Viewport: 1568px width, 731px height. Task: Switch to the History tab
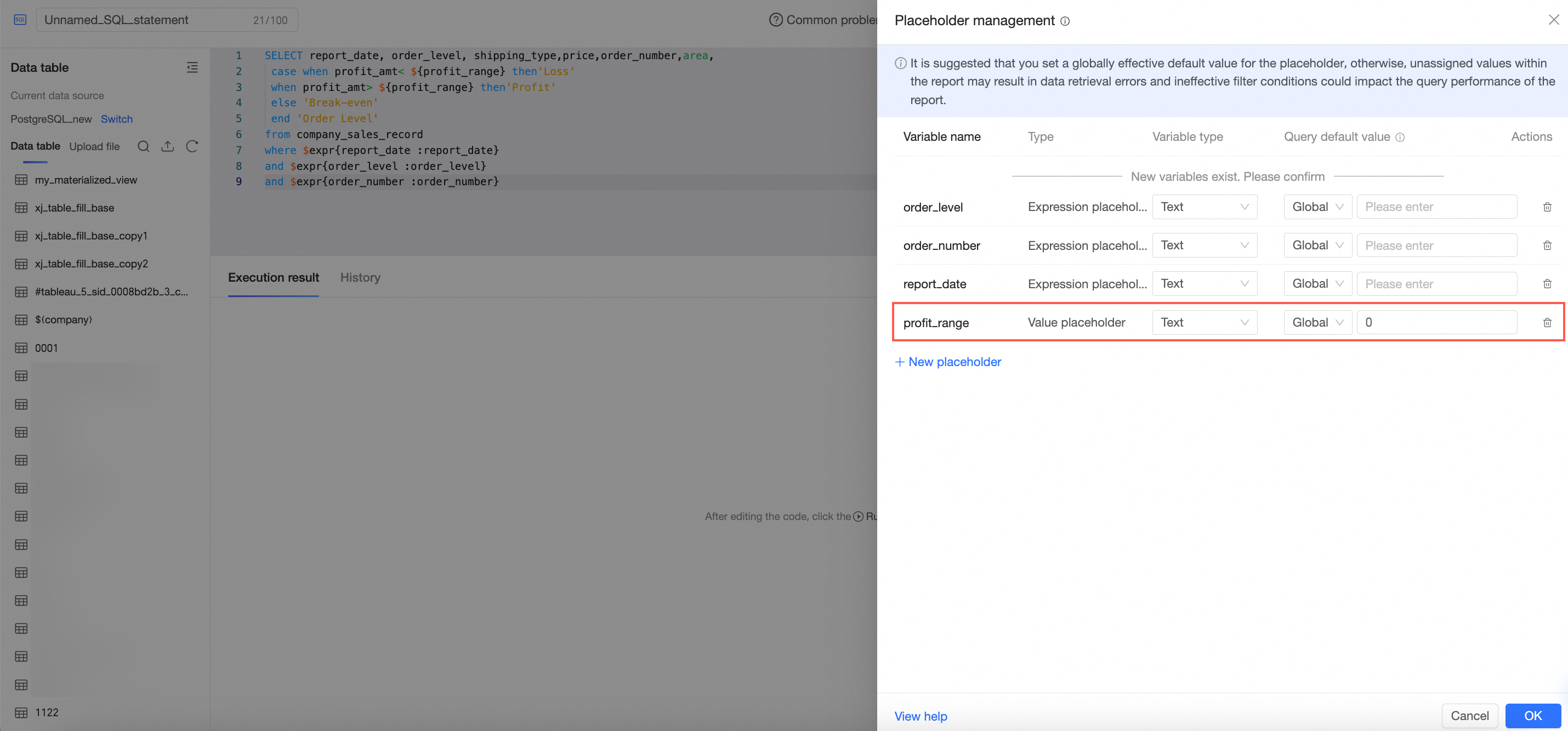click(360, 277)
